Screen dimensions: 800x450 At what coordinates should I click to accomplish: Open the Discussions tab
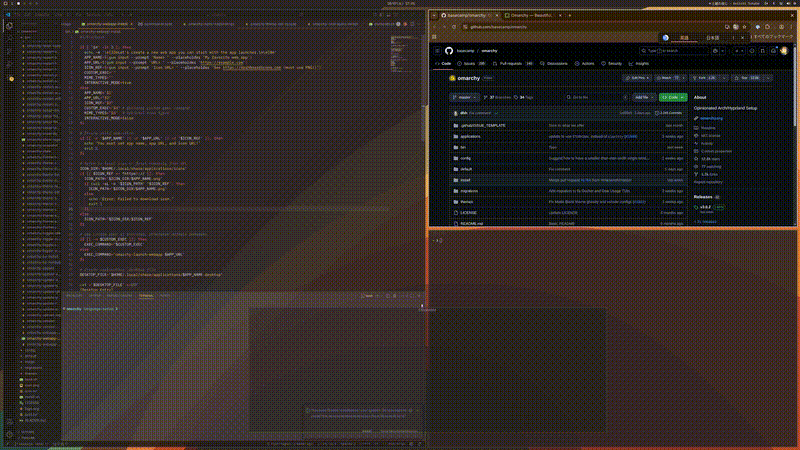tap(554, 64)
